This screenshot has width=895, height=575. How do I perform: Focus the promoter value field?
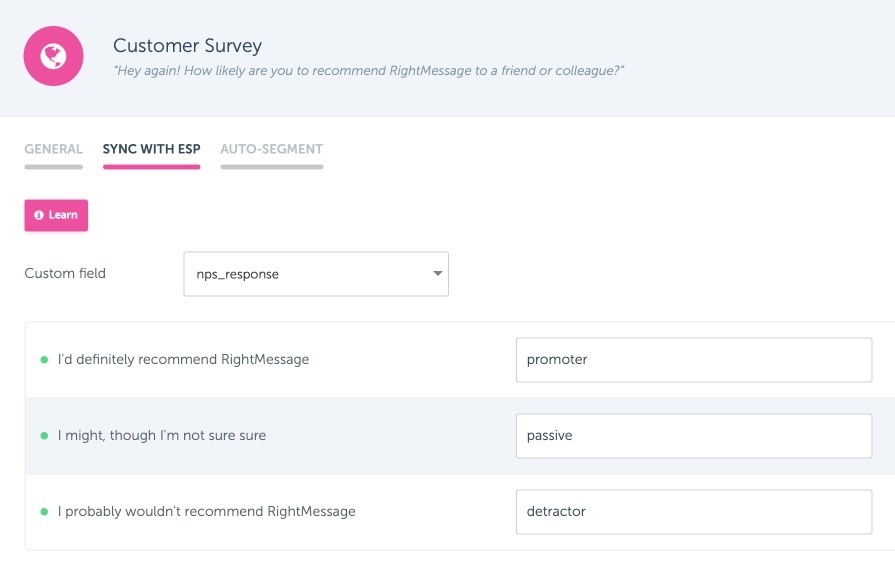(694, 360)
